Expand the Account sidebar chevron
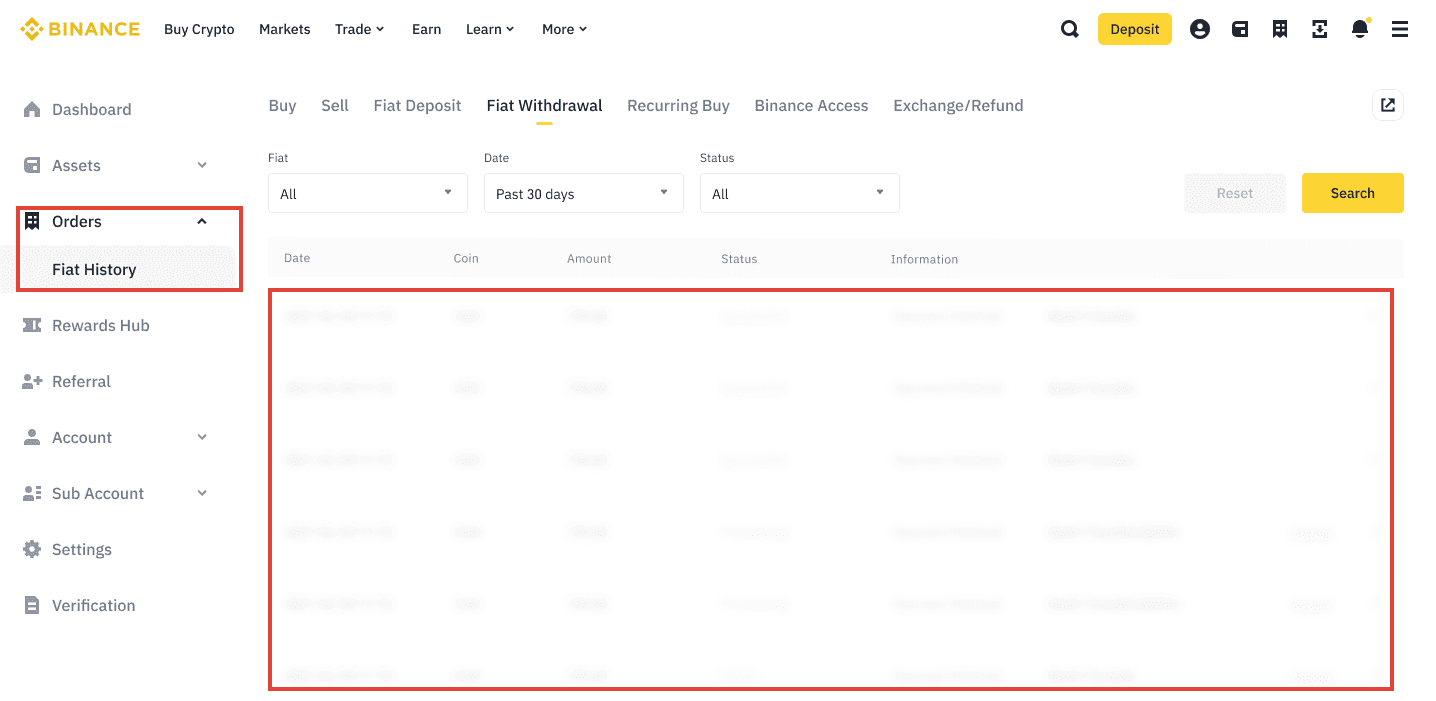 202,437
